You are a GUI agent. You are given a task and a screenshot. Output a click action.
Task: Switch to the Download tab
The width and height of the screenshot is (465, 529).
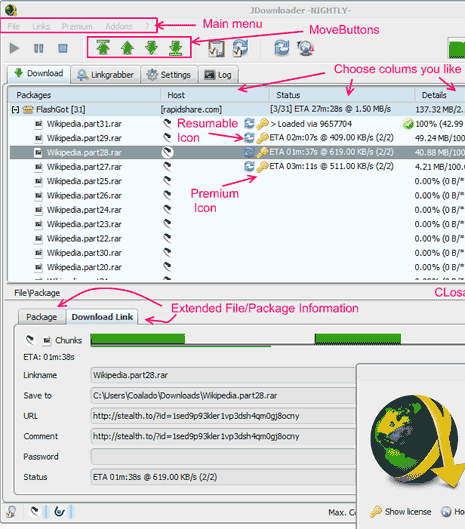click(39, 74)
